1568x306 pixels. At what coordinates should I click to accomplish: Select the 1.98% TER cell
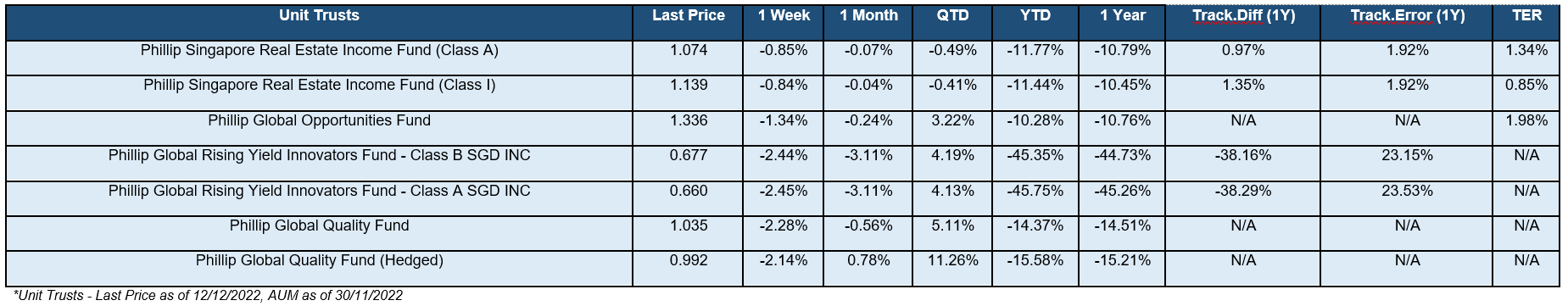pyautogui.click(x=1526, y=120)
